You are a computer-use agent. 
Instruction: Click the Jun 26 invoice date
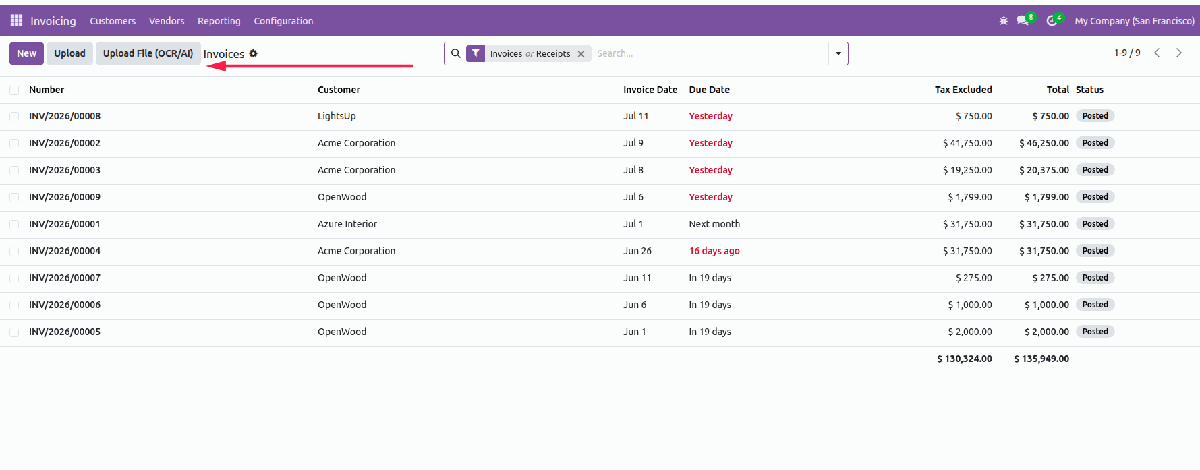click(637, 251)
